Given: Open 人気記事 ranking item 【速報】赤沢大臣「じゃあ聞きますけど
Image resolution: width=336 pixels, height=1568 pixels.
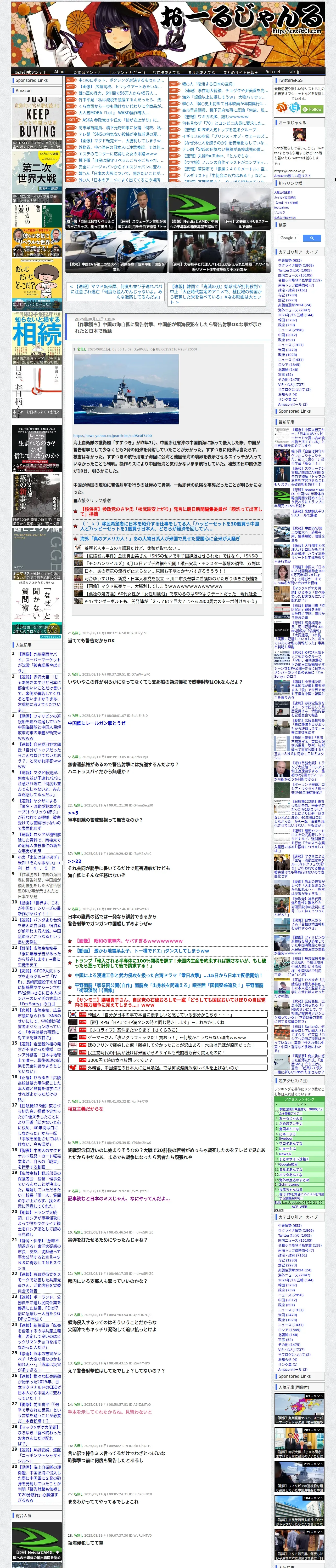Looking at the screenshot, I should (x=38, y=693).
